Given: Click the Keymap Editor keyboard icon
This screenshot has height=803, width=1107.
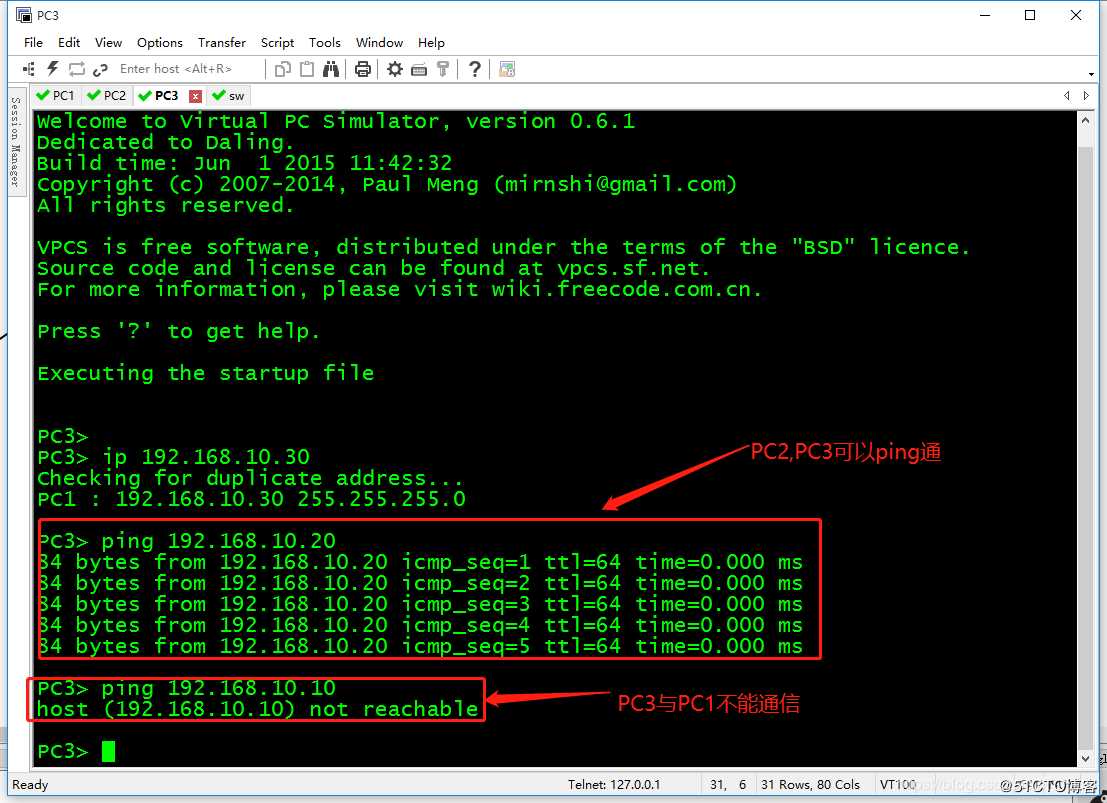Looking at the screenshot, I should [x=419, y=69].
